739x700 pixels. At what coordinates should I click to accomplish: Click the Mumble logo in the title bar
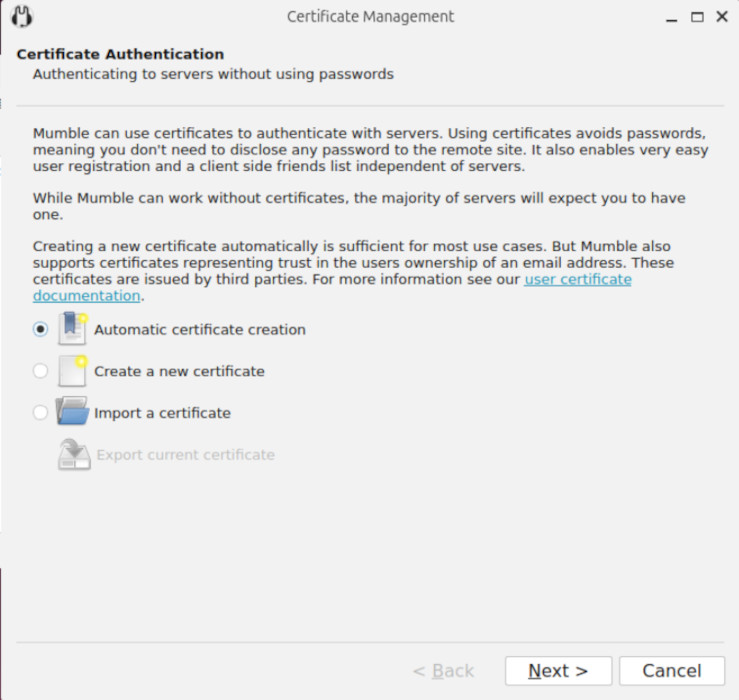click(x=22, y=16)
